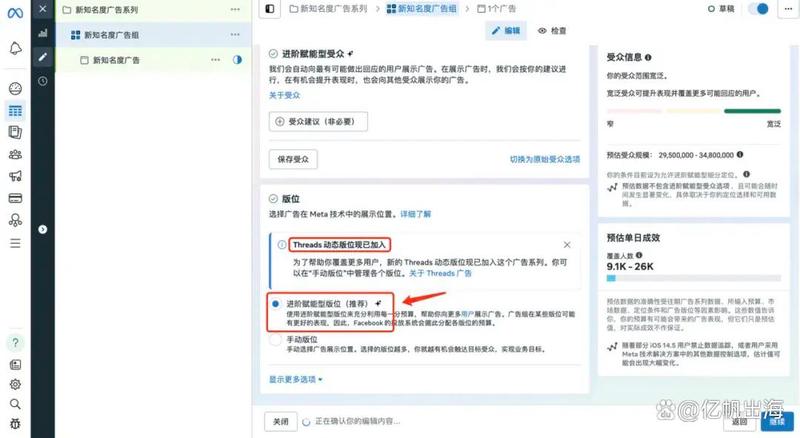The width and height of the screenshot is (800, 438).
Task: Select the 手动版位 radio option
Action: [x=276, y=341]
